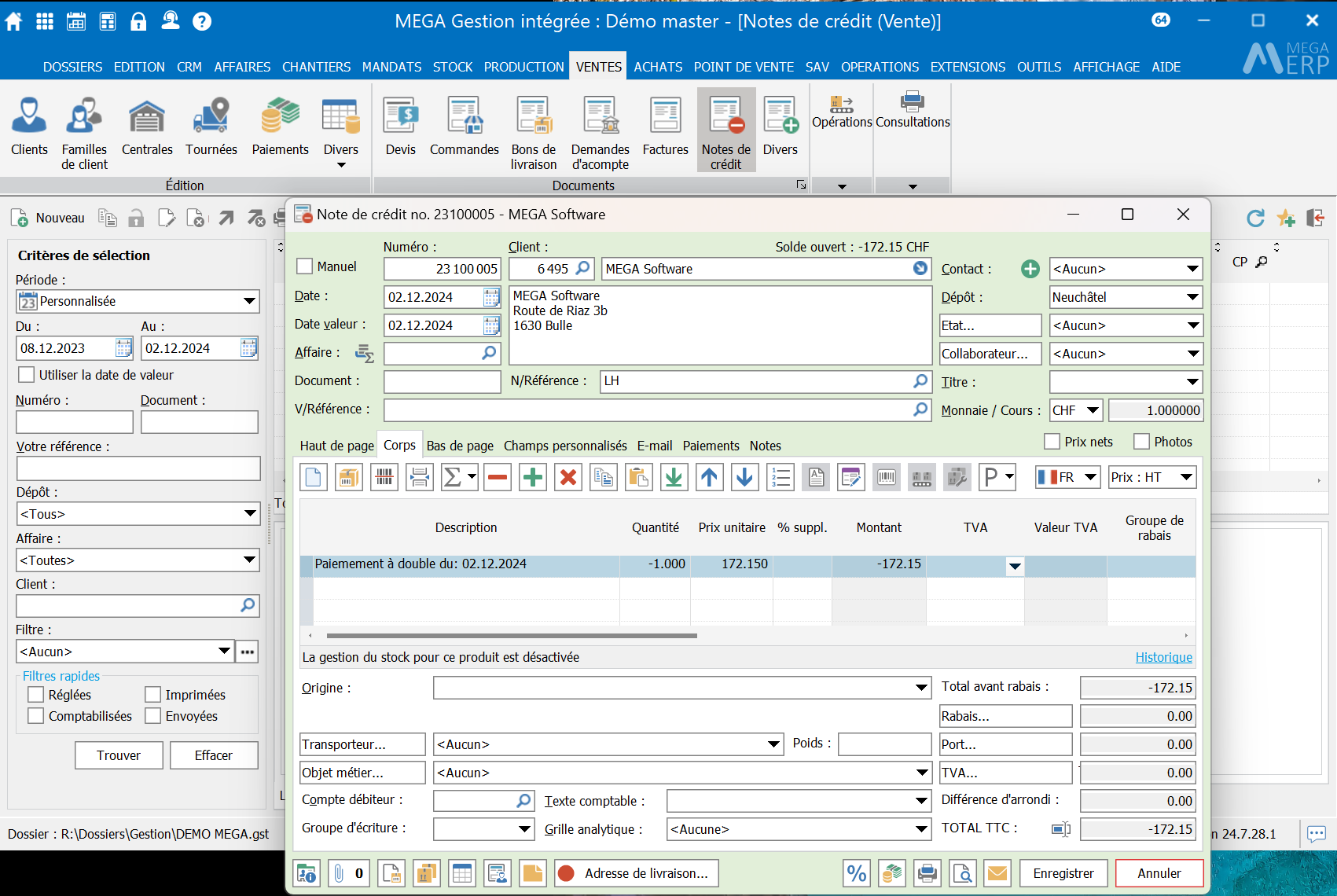This screenshot has height=896, width=1337.
Task: Click the barcode icon in Corps toolbar
Action: click(384, 477)
